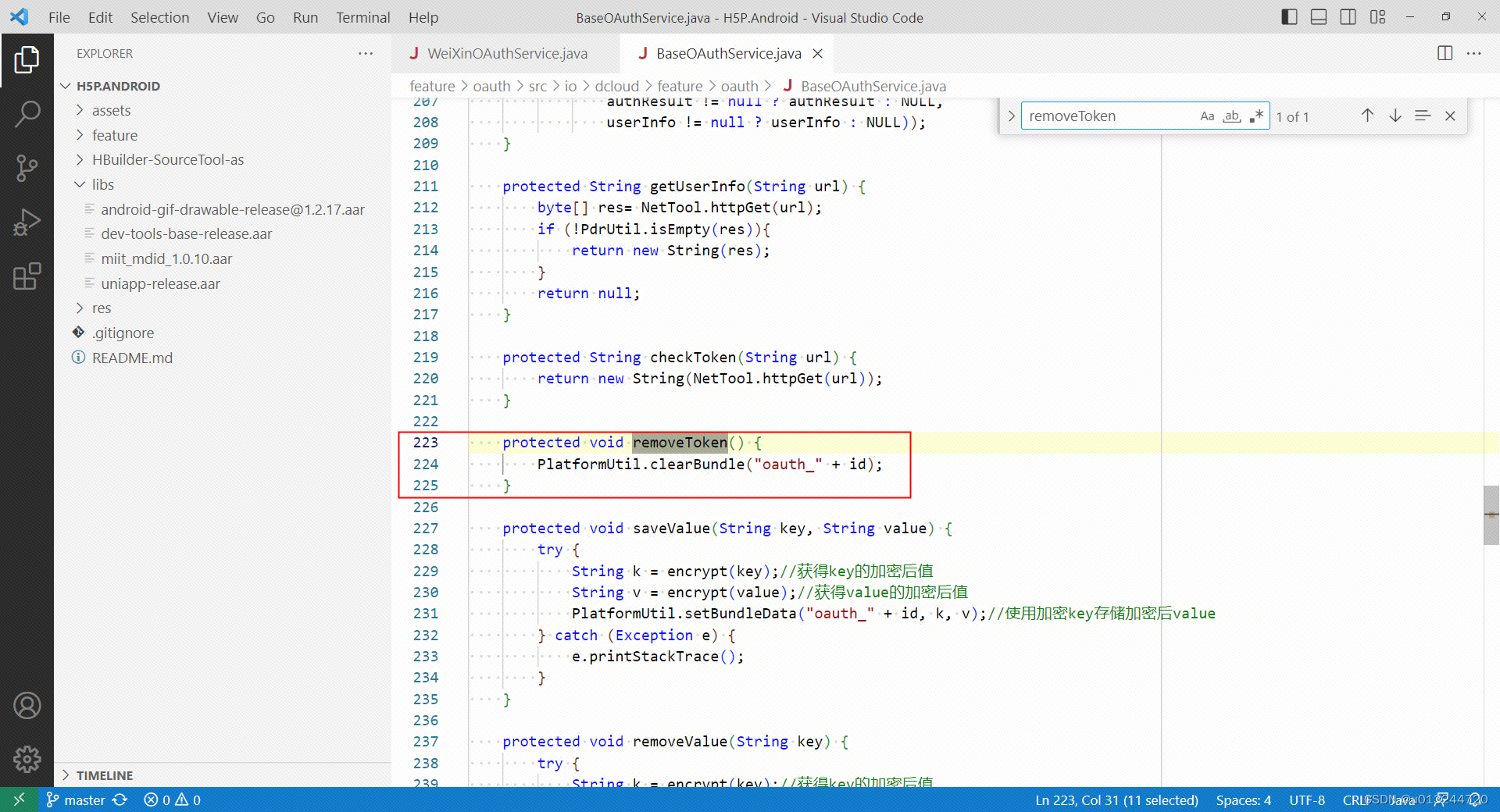Open the Selection menu
The height and width of the screenshot is (812, 1500).
(159, 17)
